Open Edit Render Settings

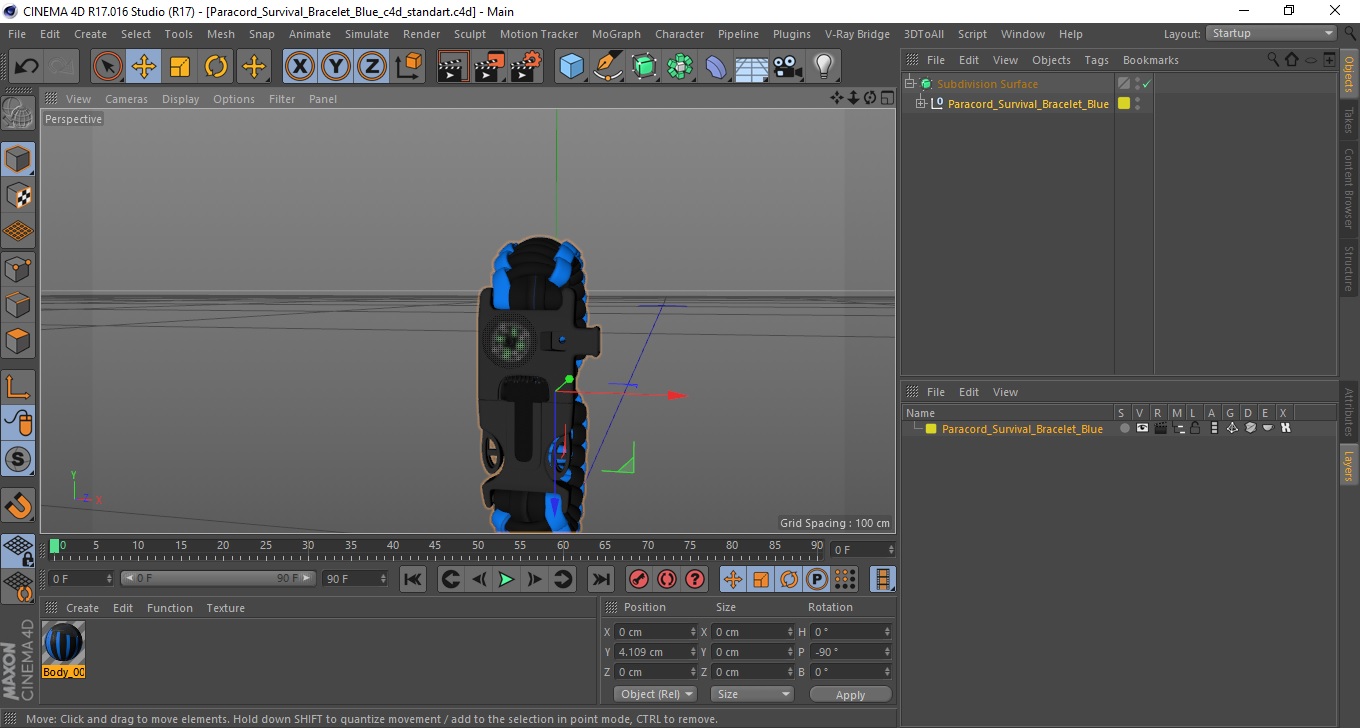(526, 67)
